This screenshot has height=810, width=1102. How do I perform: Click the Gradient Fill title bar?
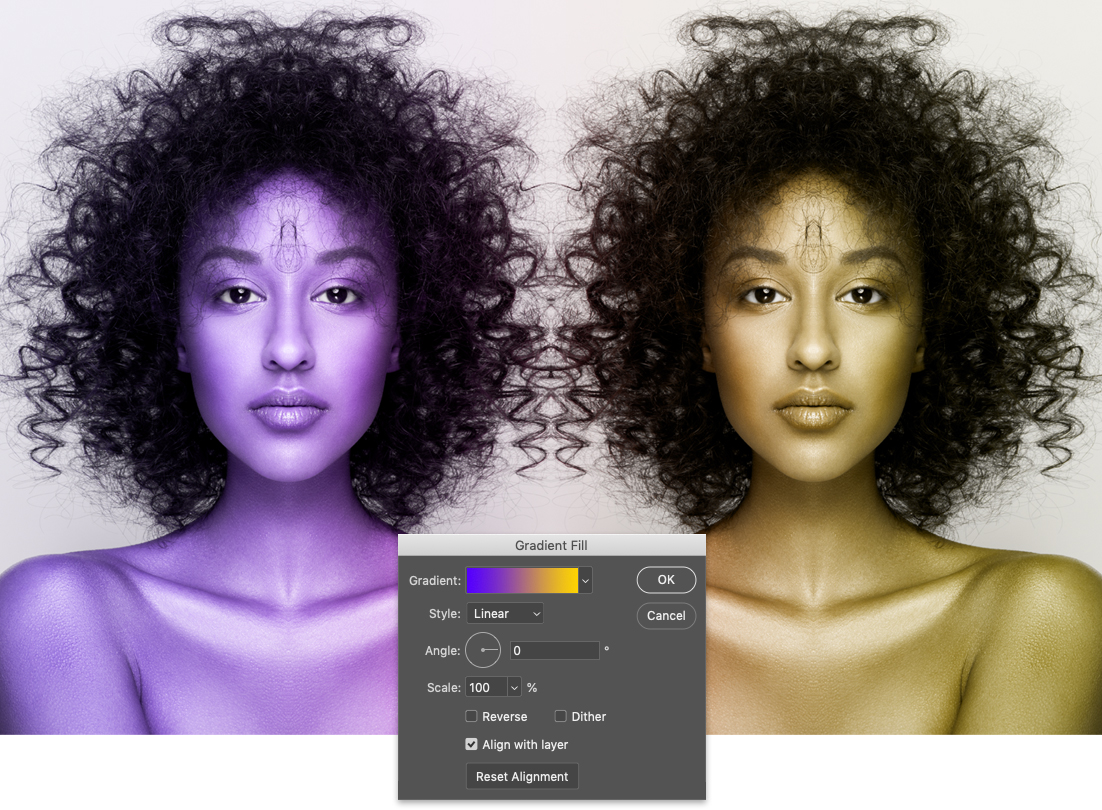[x=551, y=545]
